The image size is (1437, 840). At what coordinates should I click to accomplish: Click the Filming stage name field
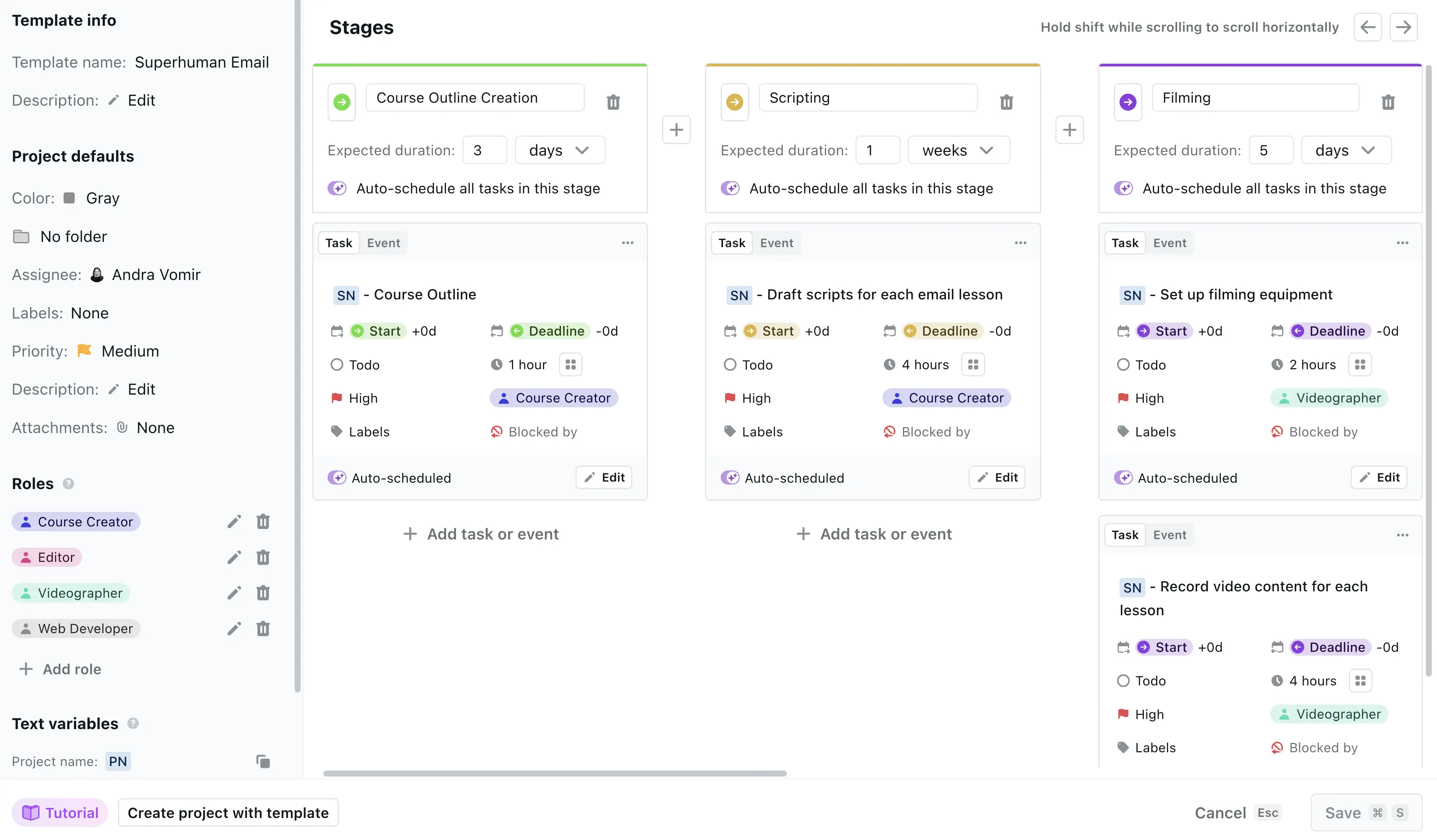tap(1255, 97)
